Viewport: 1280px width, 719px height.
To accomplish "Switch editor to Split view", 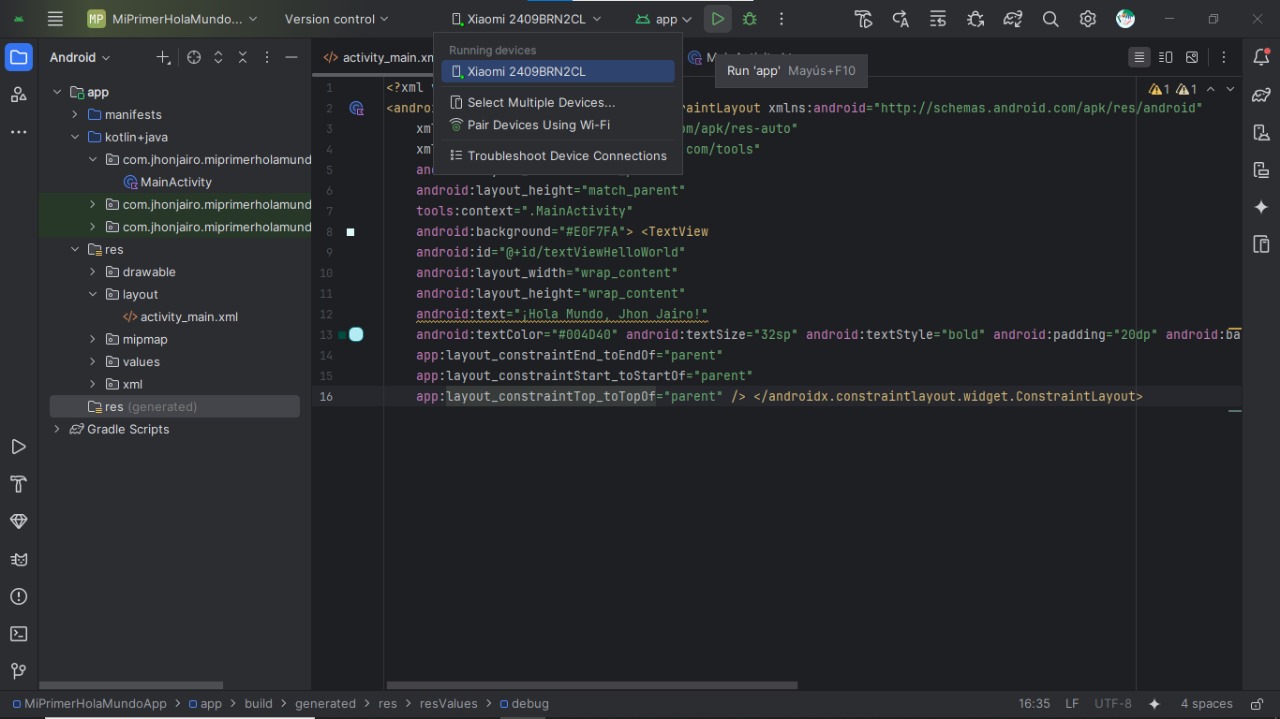I will (1165, 57).
